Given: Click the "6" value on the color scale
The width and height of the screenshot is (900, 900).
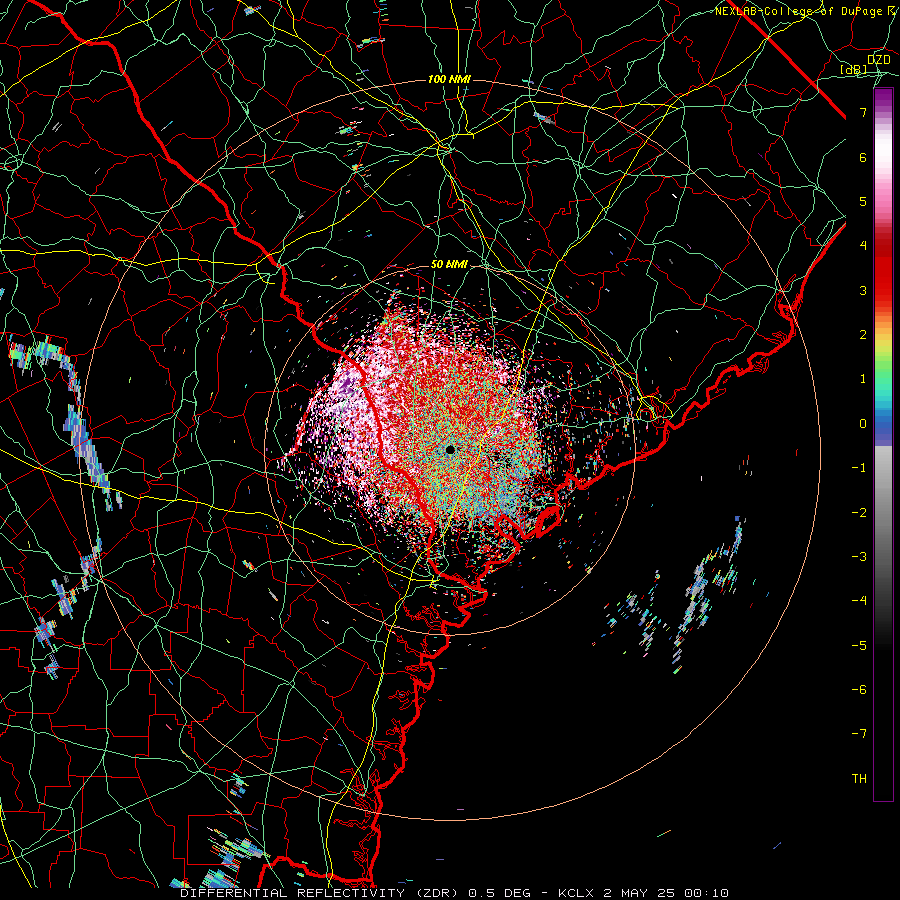Looking at the screenshot, I should (x=863, y=157).
